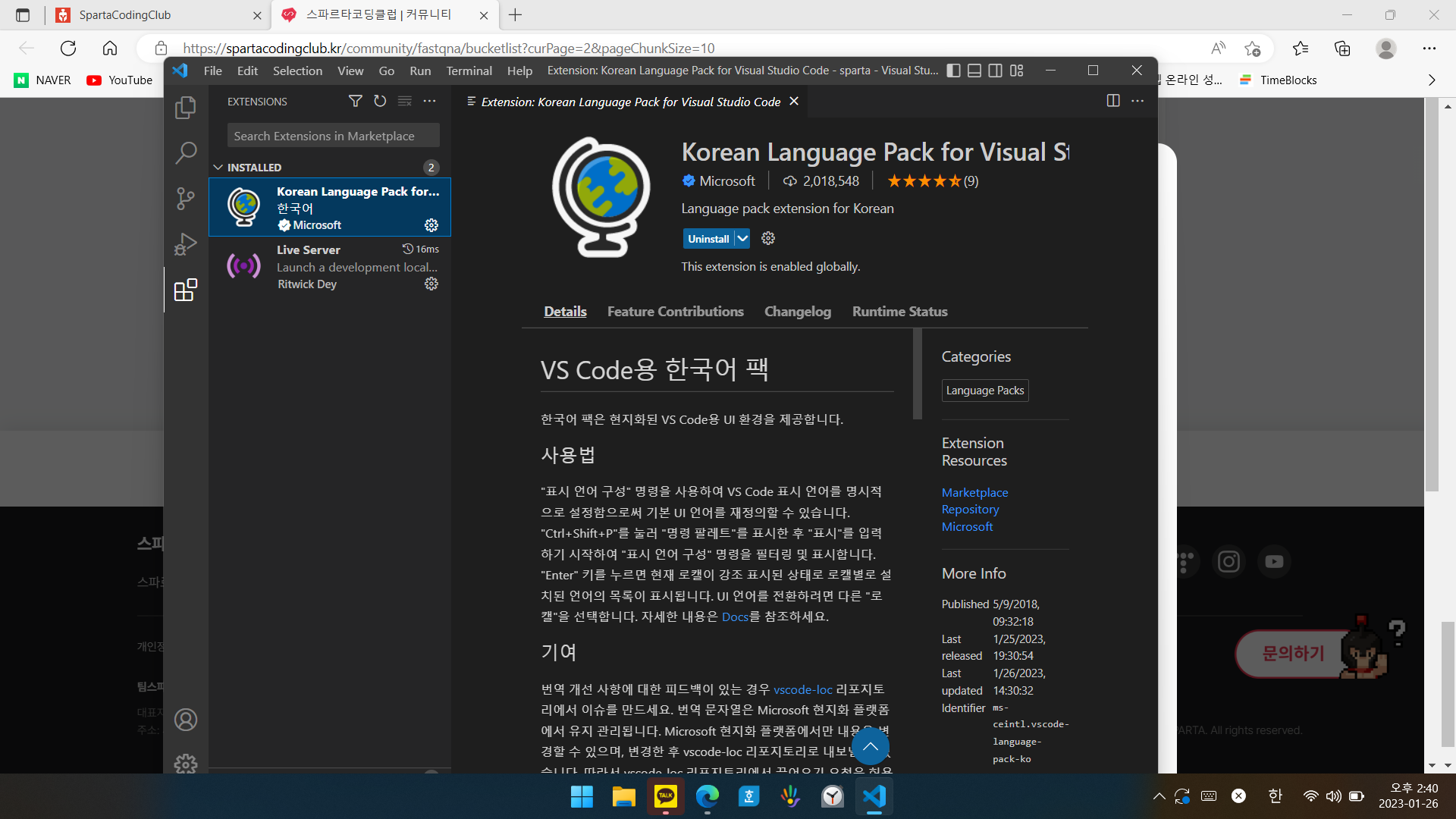This screenshot has height=819, width=1456.
Task: Open the NAVER bookmark in browser
Action: [x=43, y=80]
